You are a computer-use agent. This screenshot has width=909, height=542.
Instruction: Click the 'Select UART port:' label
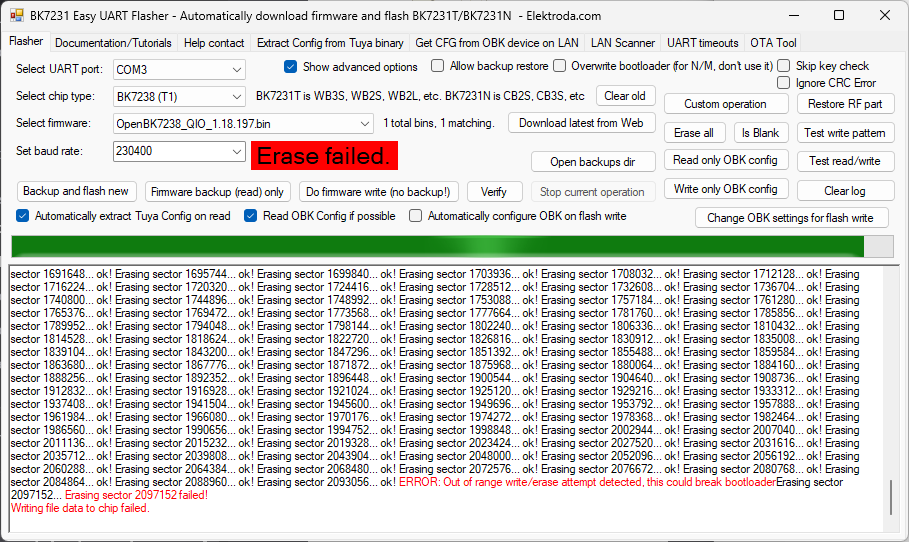59,69
